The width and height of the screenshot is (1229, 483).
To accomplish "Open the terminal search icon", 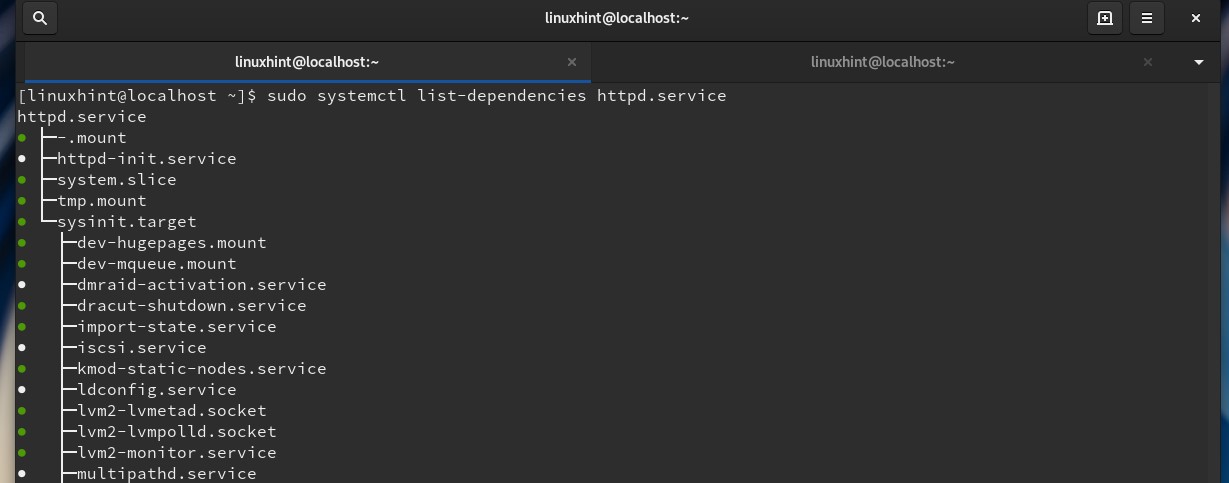I will (40, 18).
